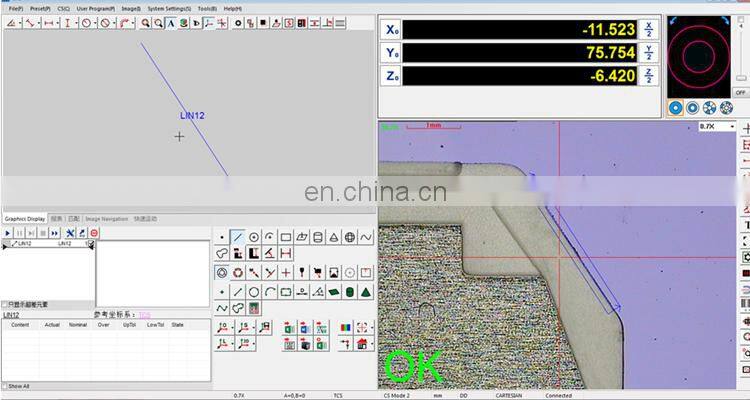Viewport: 750px width, 400px height.
Task: Toggle the checkbox on the LIN12 program row
Action: tap(91, 244)
